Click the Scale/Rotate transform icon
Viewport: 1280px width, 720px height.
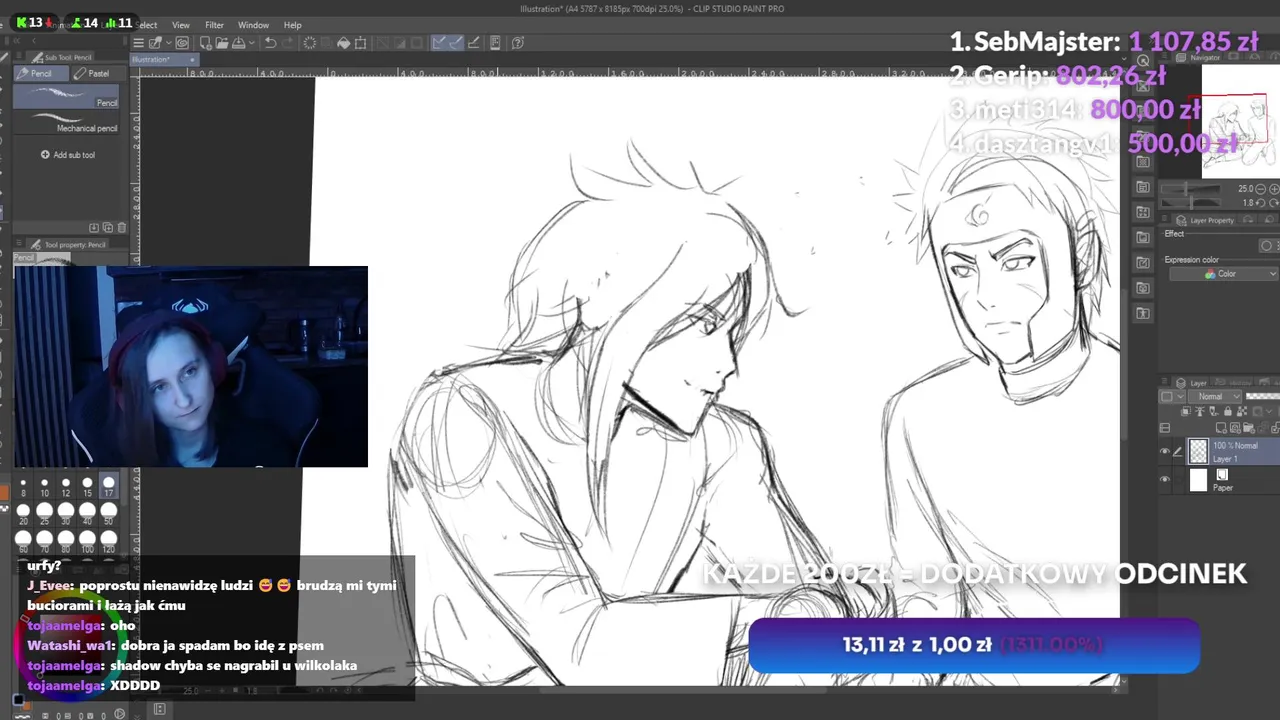(x=360, y=43)
